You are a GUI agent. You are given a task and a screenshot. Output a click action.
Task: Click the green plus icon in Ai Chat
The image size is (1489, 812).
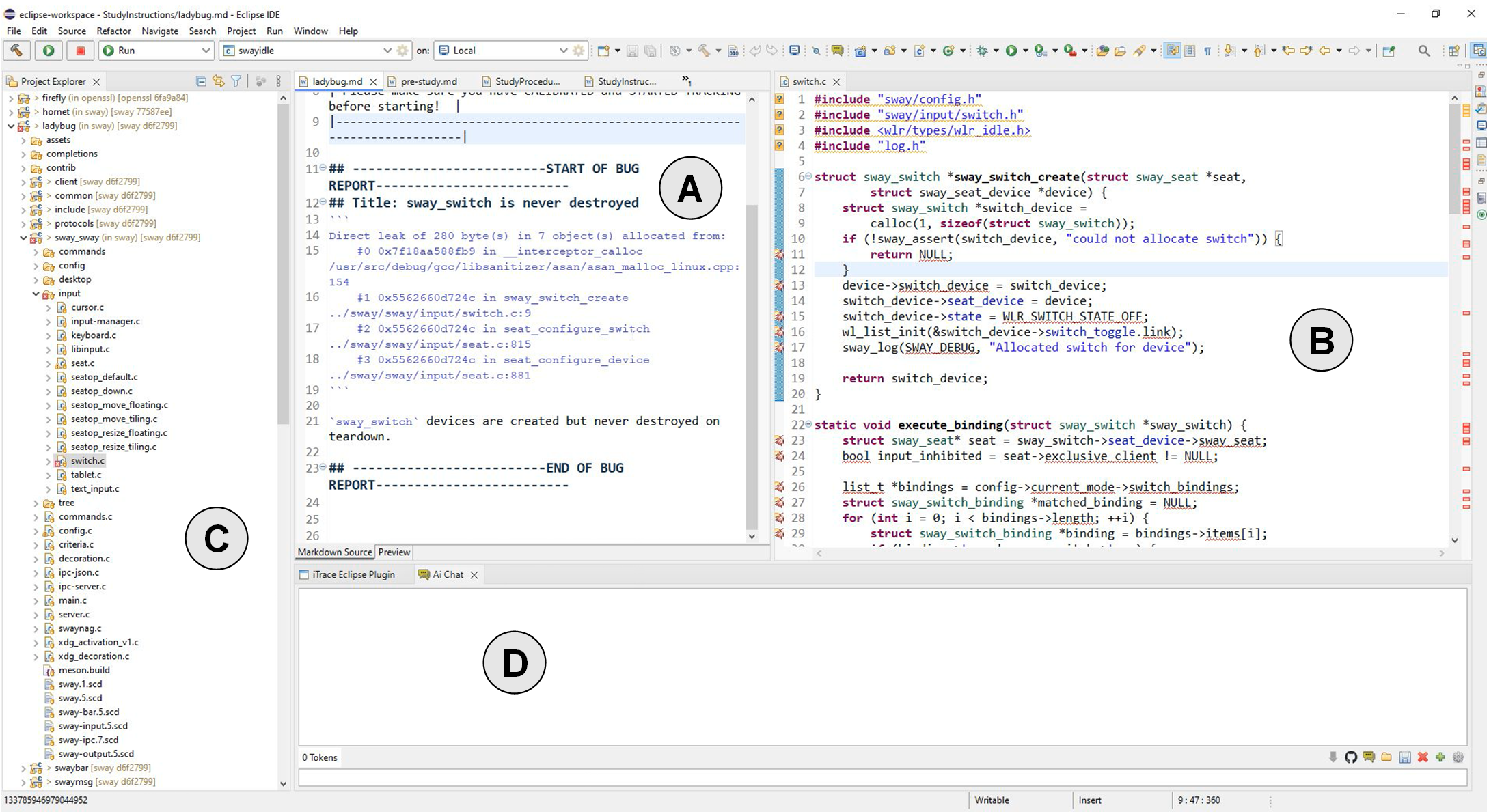(x=1440, y=757)
